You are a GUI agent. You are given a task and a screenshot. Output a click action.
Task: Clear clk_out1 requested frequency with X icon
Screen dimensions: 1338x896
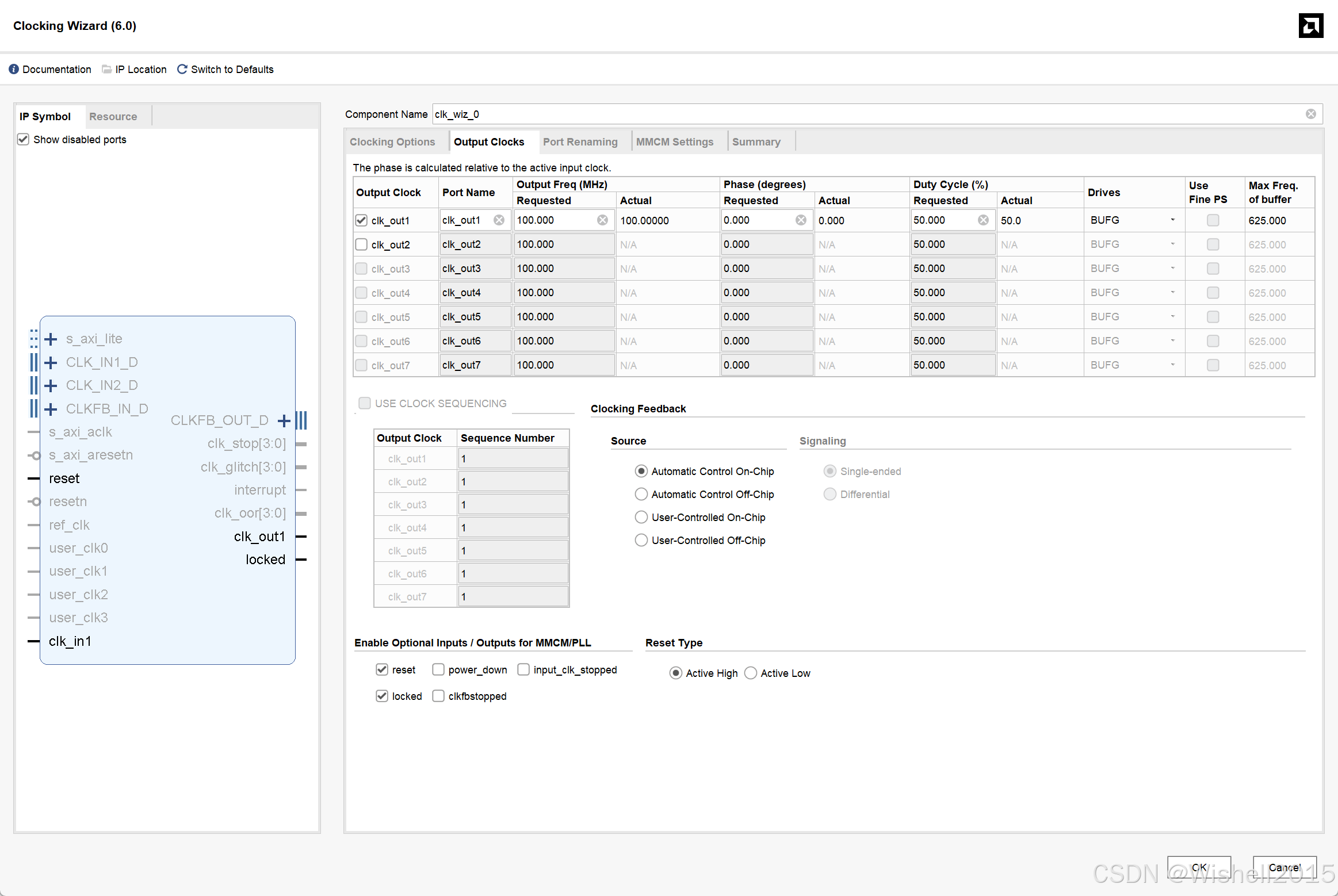tap(602, 220)
